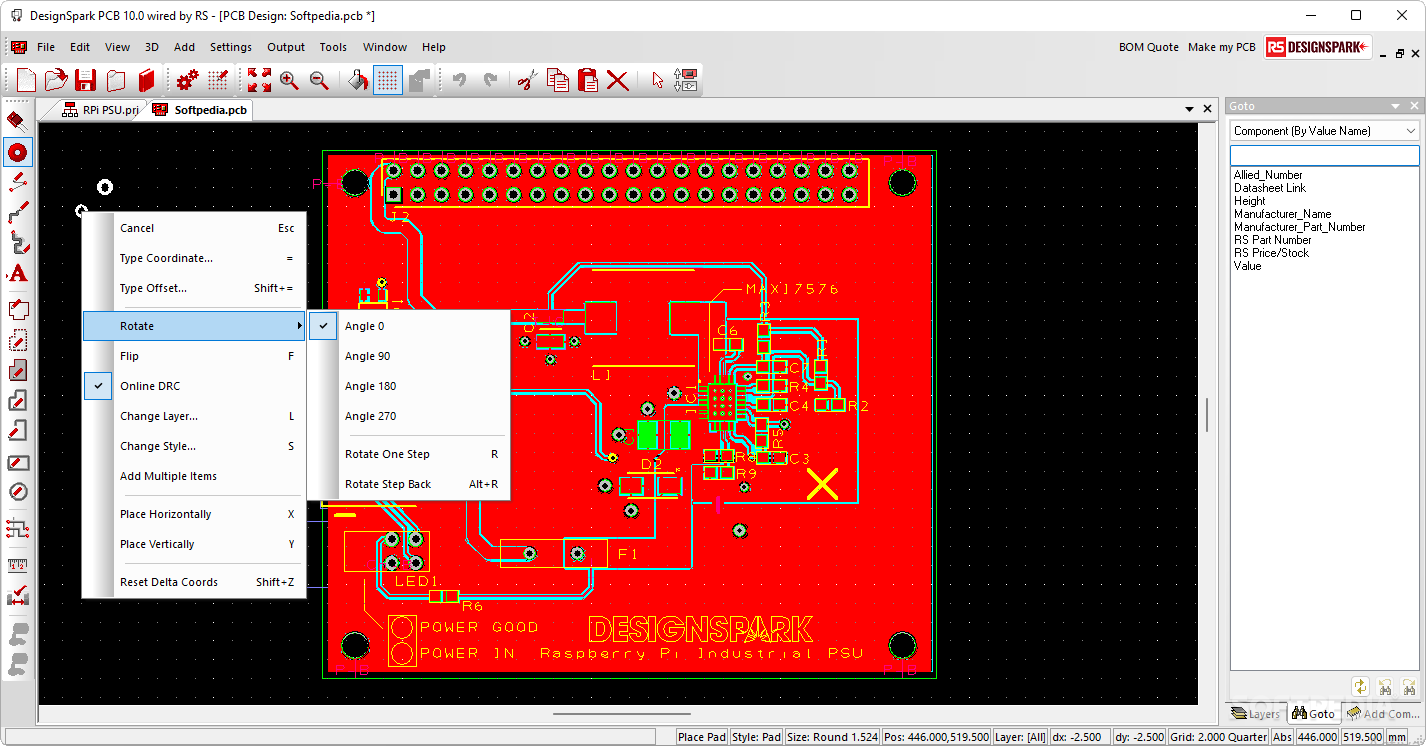Image resolution: width=1426 pixels, height=746 pixels.
Task: Click the Grid: 2.000 Quarter status field
Action: [x=1218, y=737]
